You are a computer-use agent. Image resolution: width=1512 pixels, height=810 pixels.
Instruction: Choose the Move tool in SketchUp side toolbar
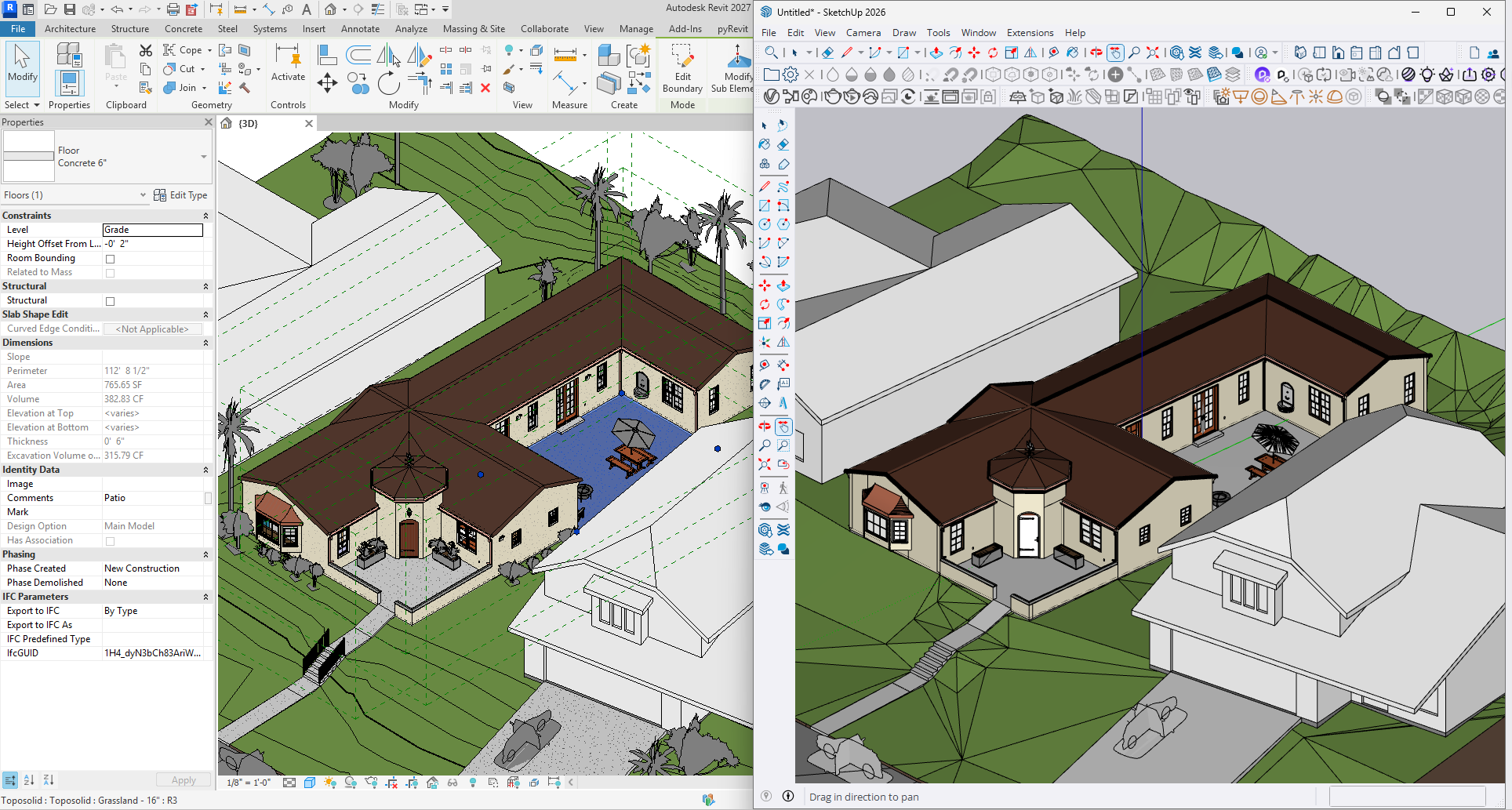coord(765,285)
